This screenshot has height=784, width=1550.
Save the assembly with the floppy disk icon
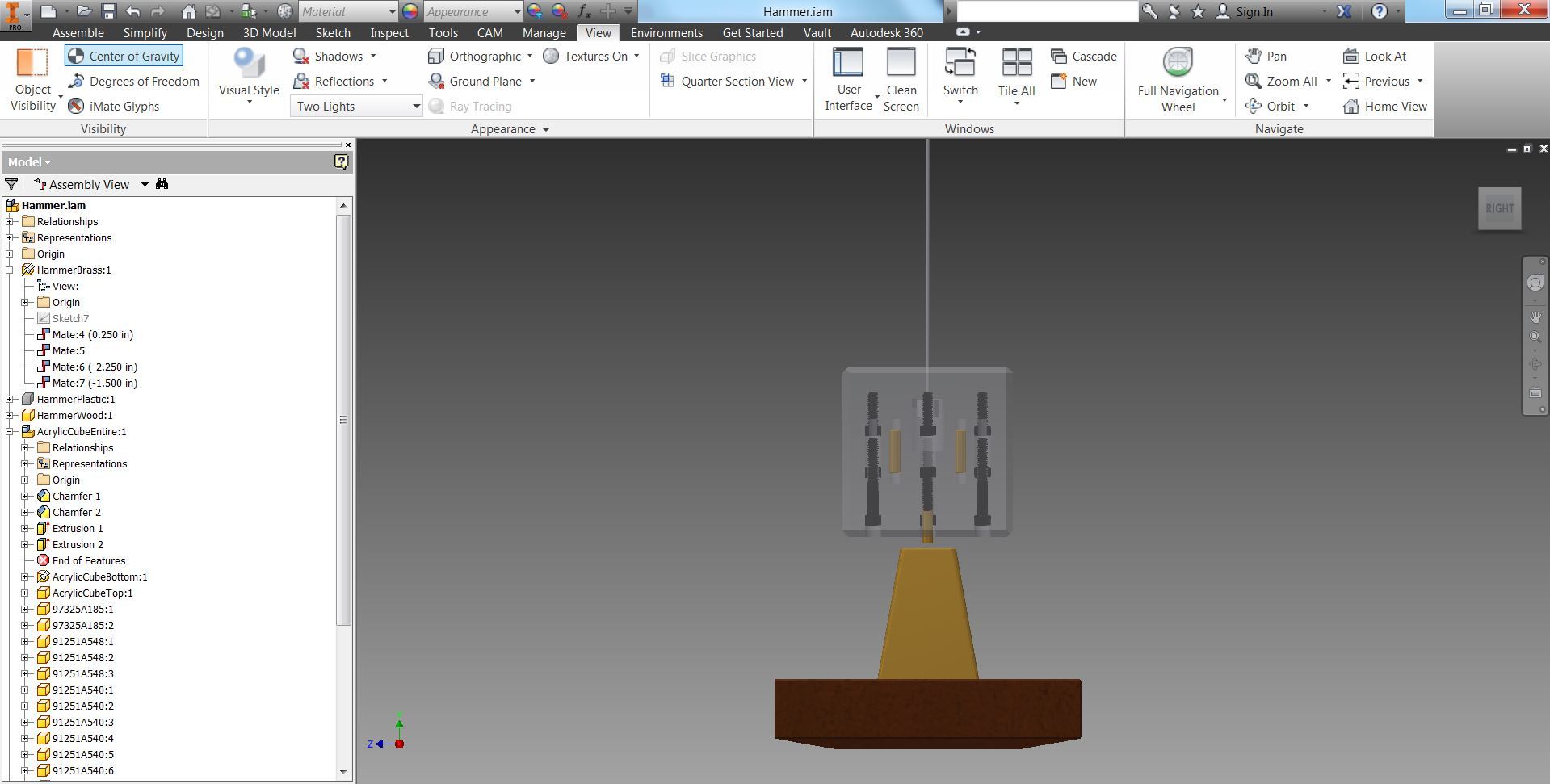[x=109, y=11]
